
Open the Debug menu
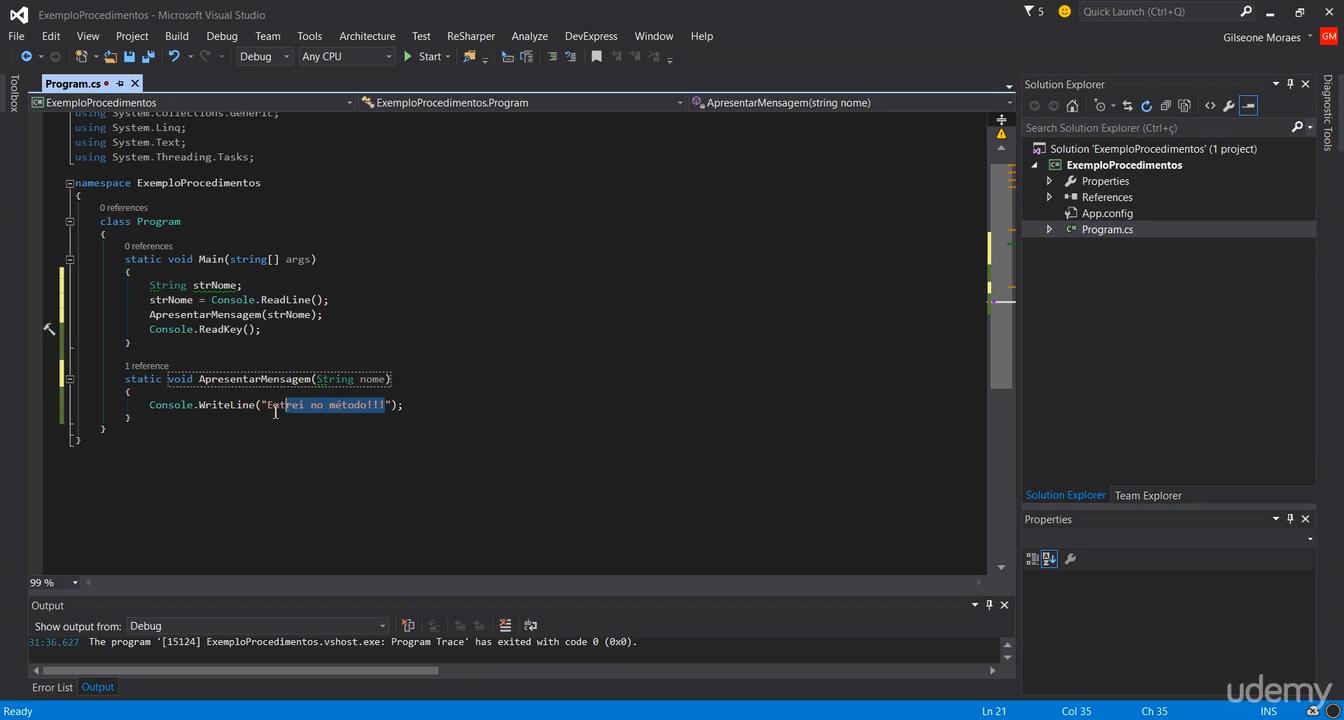click(222, 36)
